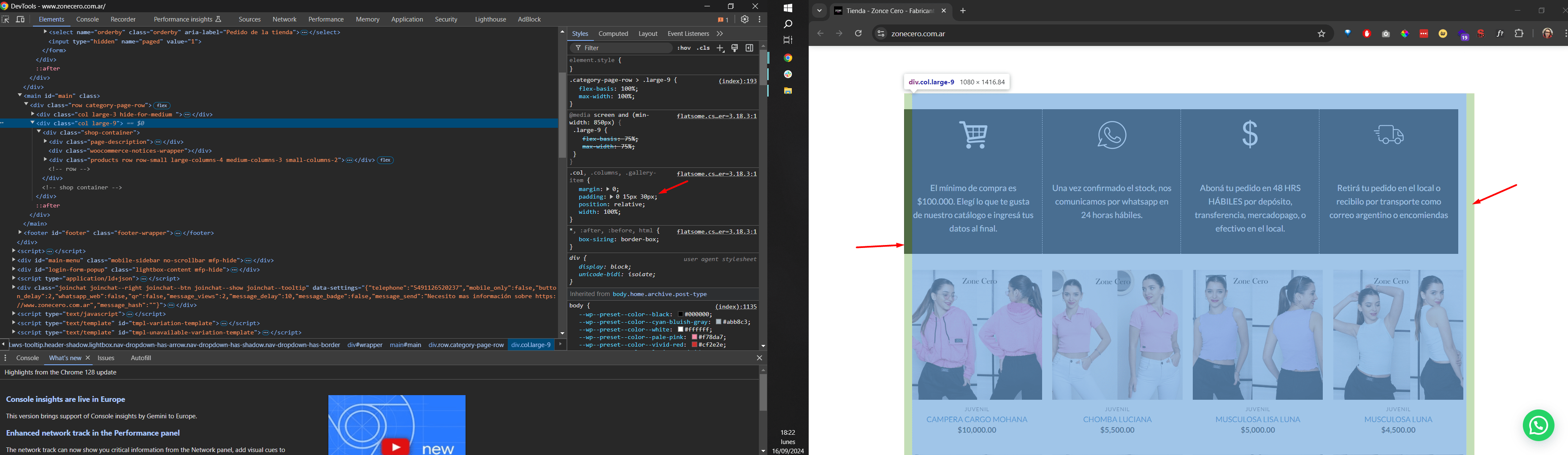This screenshot has height=455, width=1568.
Task: Open the Event Listeners tab
Action: click(688, 34)
